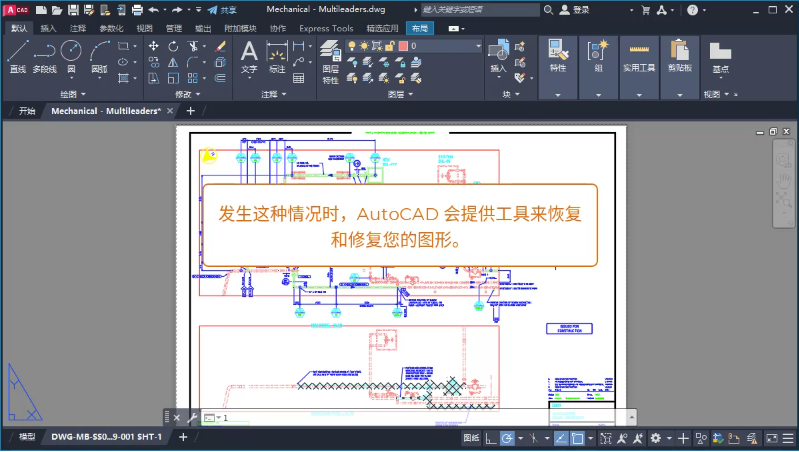The height and width of the screenshot is (452, 799).
Task: Click the Scale tool icon
Action: point(173,78)
